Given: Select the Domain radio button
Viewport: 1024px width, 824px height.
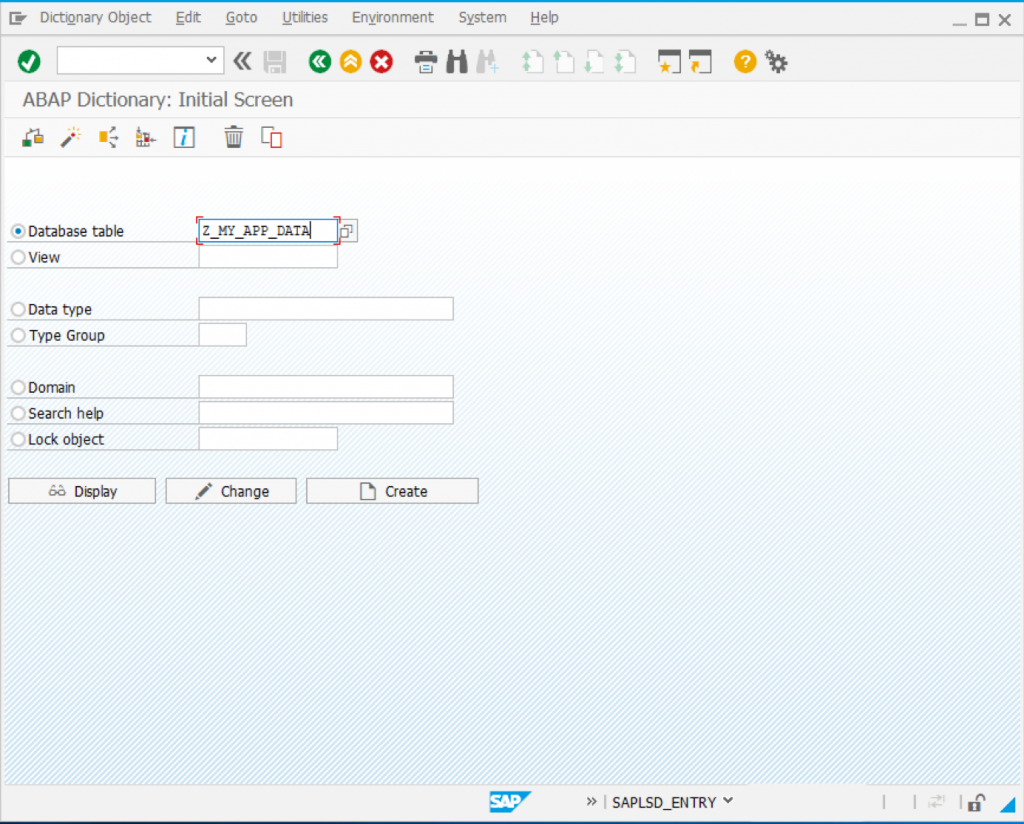Looking at the screenshot, I should [18, 387].
